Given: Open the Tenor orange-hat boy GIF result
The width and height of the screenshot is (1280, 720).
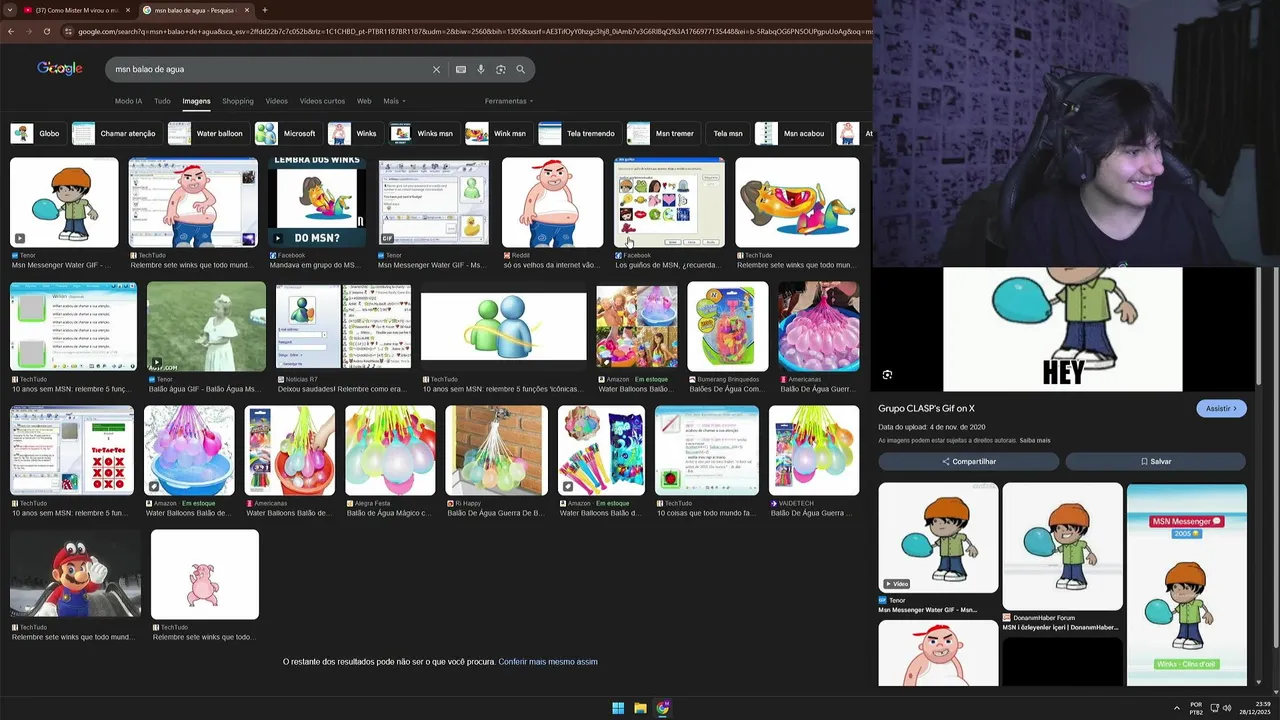Looking at the screenshot, I should click(64, 202).
